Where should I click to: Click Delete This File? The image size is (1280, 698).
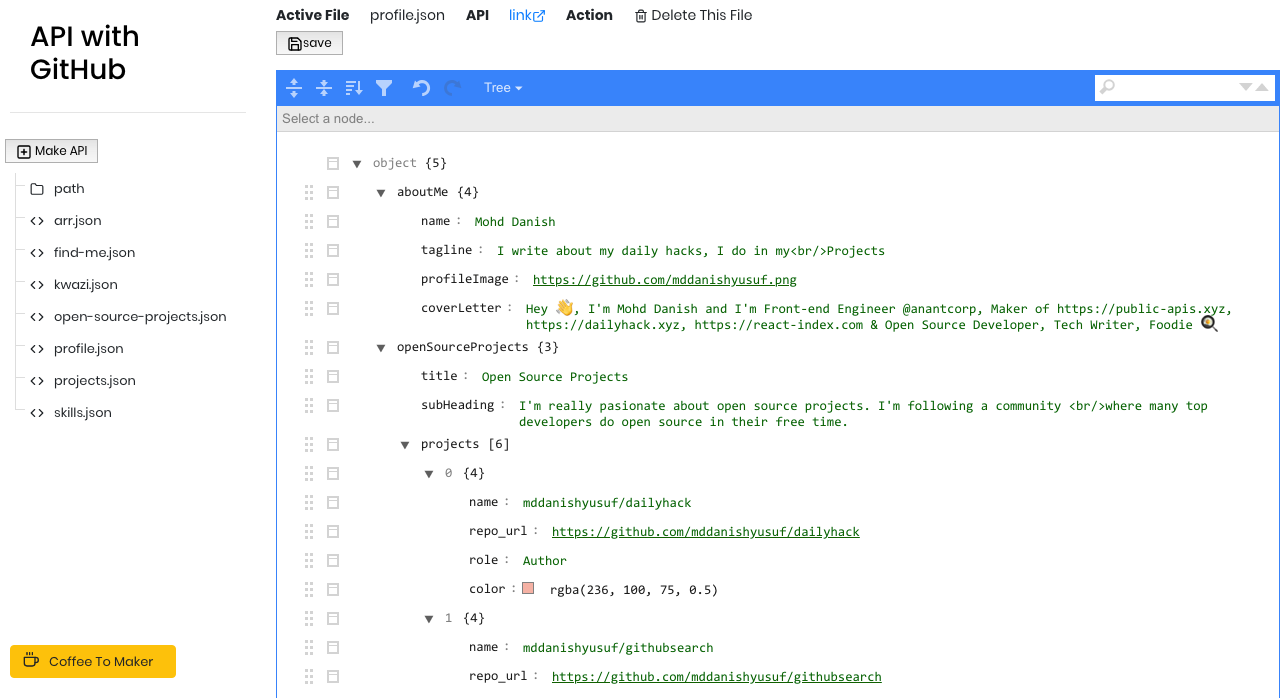[693, 15]
